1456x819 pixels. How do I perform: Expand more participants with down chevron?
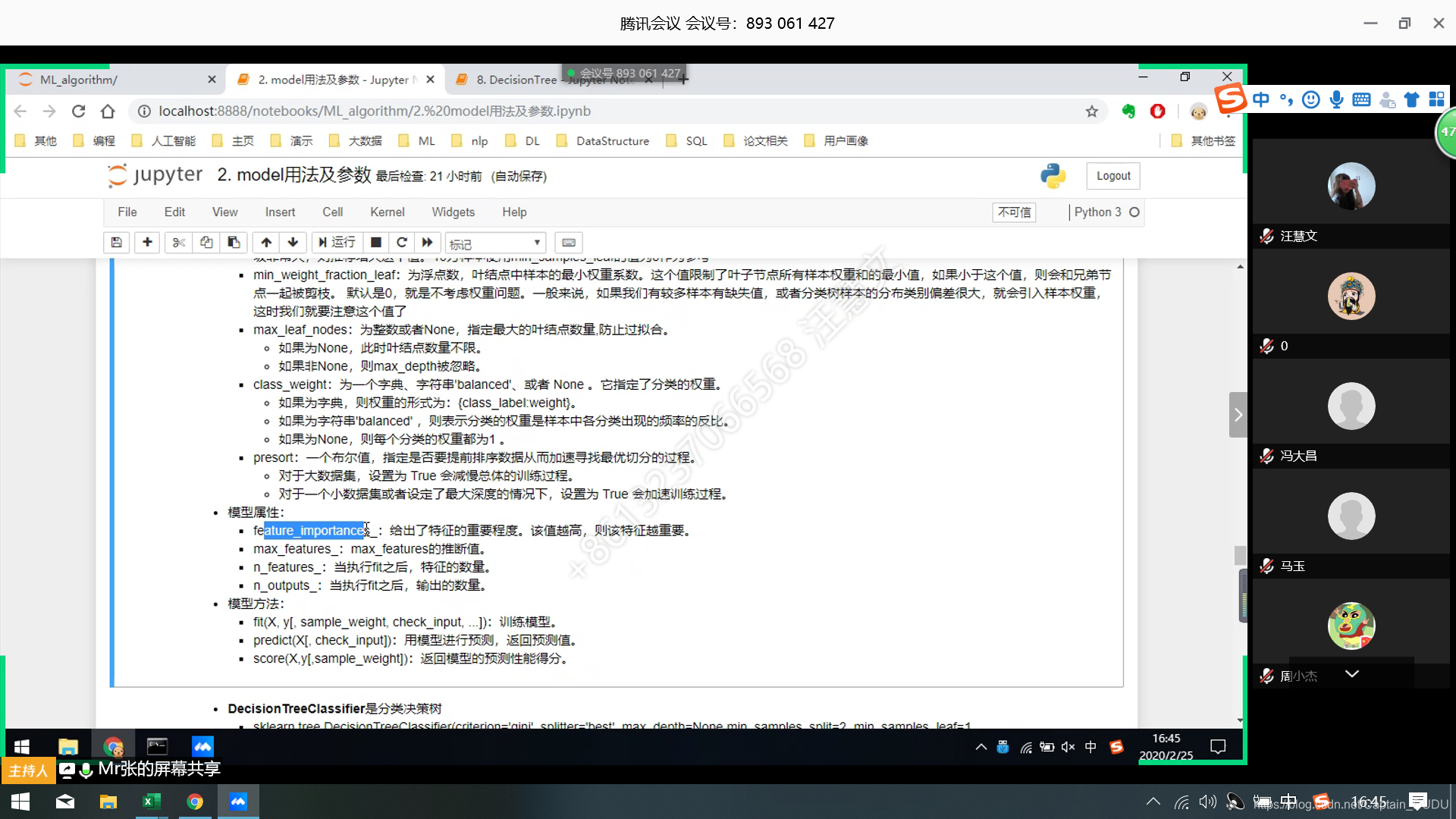tap(1351, 673)
